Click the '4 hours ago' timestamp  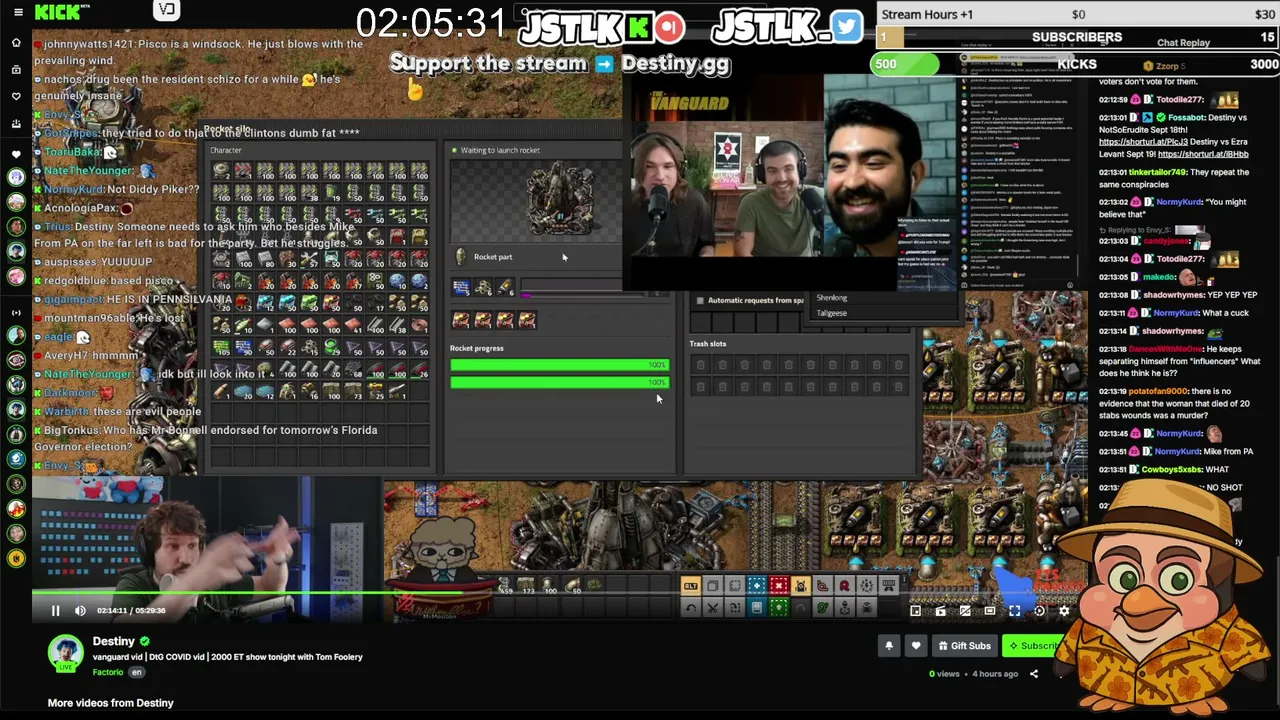995,674
